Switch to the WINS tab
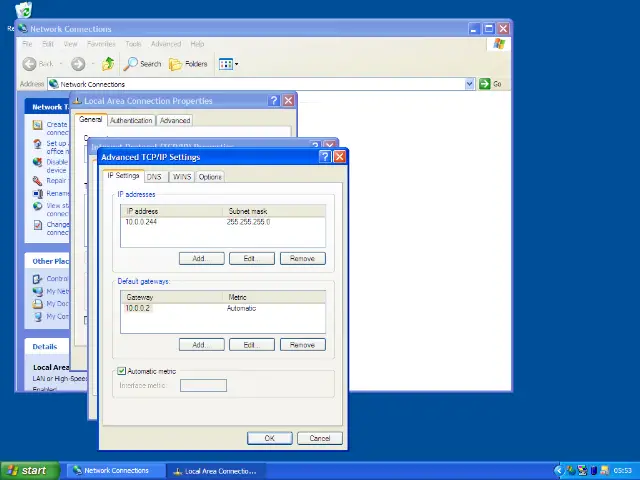640x480 pixels. [181, 177]
